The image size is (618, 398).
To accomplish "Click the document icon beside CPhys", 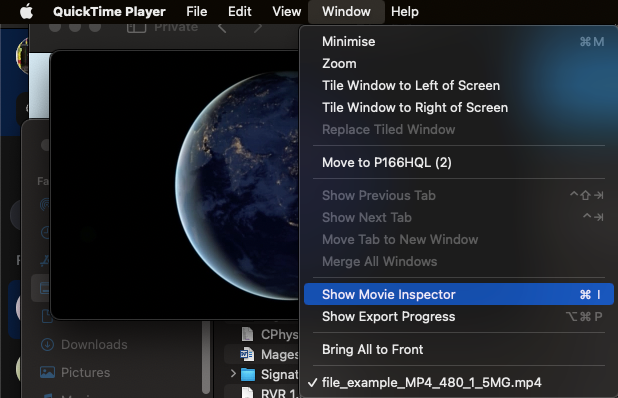I will pyautogui.click(x=247, y=334).
